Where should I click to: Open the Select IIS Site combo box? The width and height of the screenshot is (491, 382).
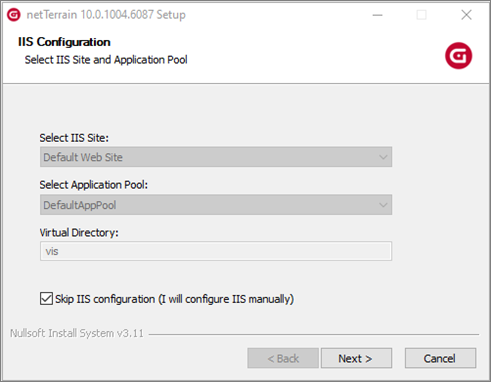(x=216, y=157)
